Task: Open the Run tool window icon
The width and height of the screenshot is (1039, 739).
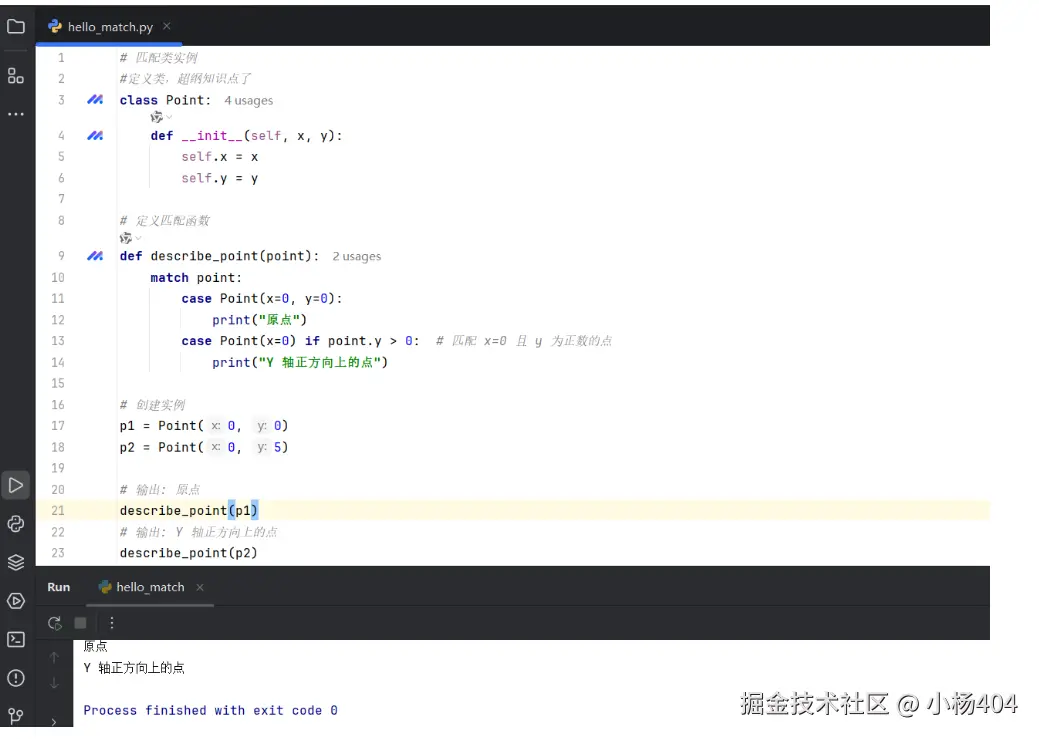Action: pyautogui.click(x=16, y=486)
